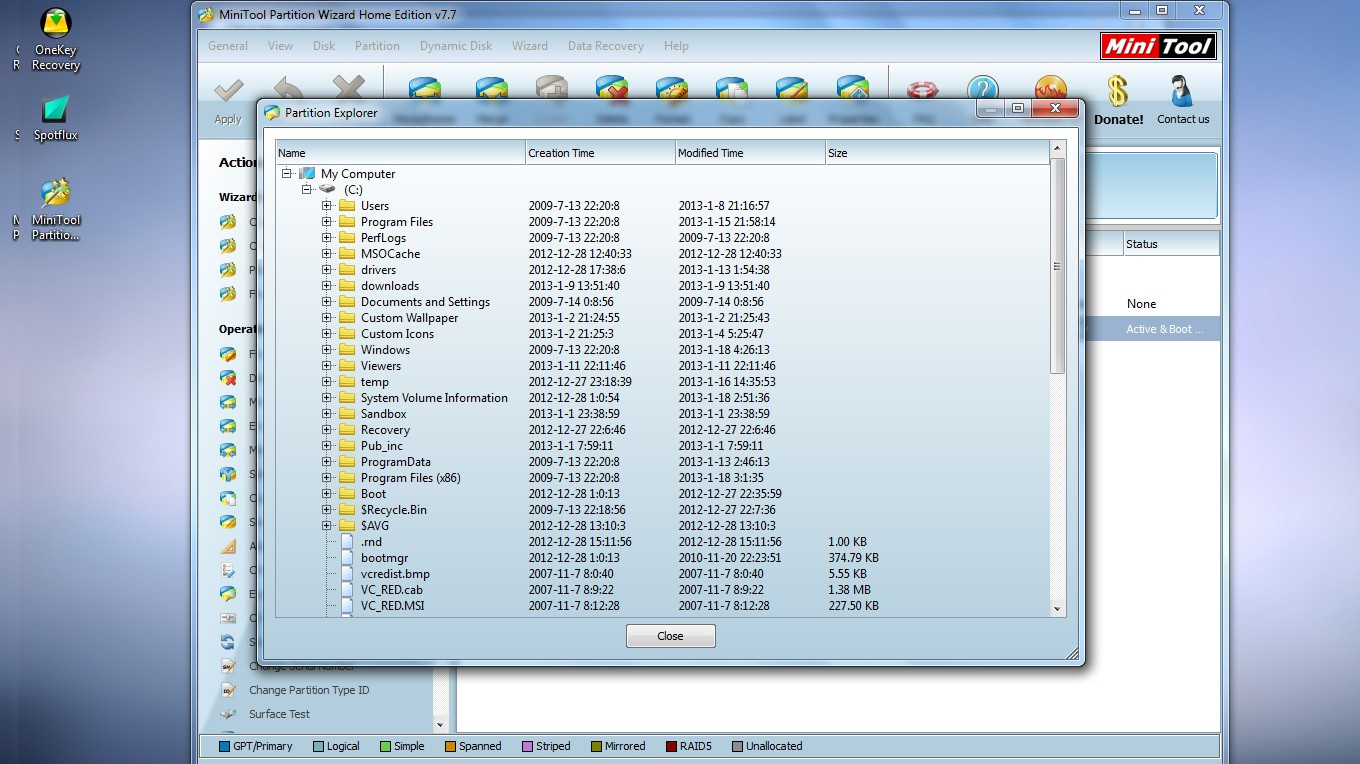Select the MiniTool Partition desktop shortcut
The width and height of the screenshot is (1360, 764).
click(x=55, y=193)
